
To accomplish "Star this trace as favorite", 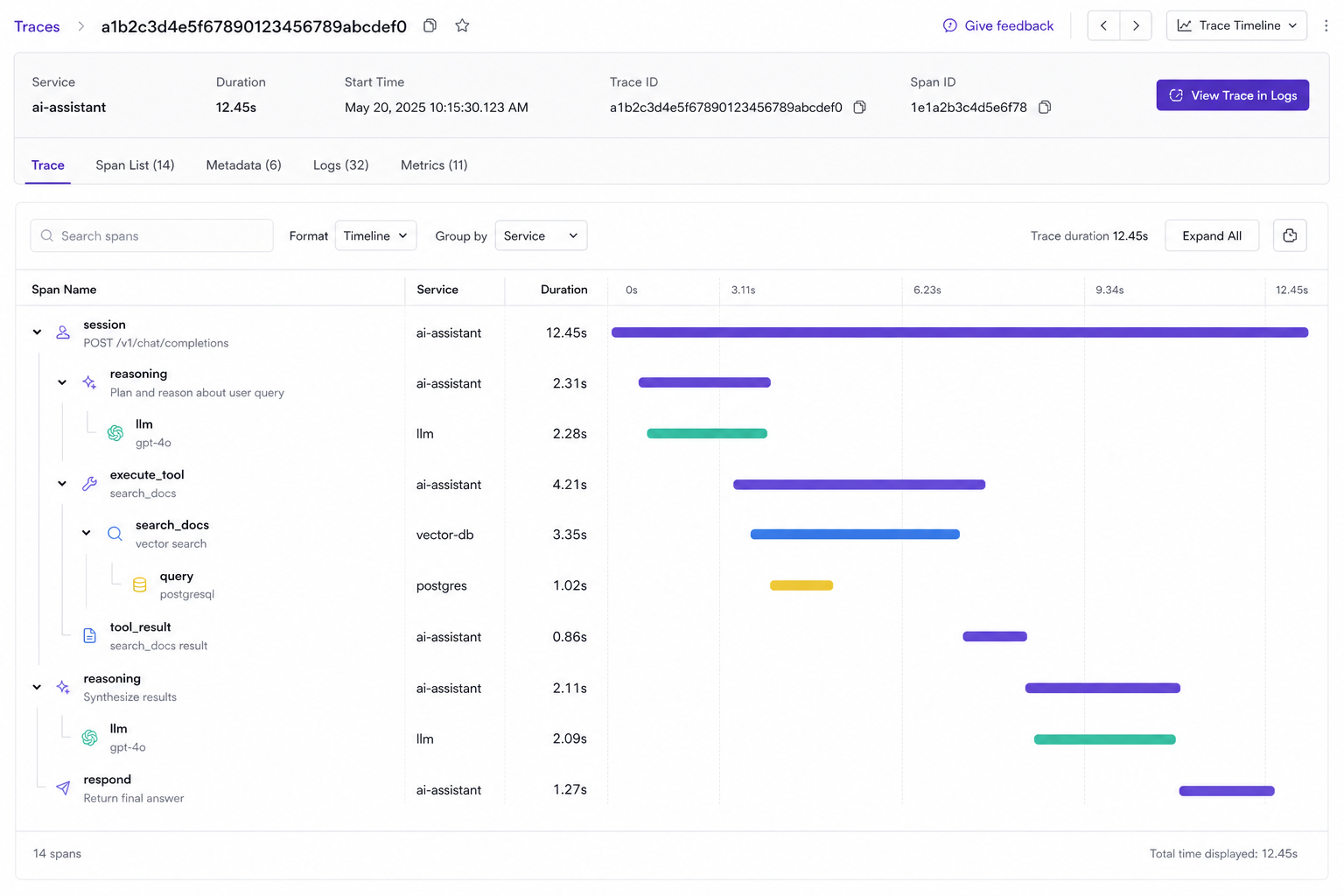I will pos(462,25).
